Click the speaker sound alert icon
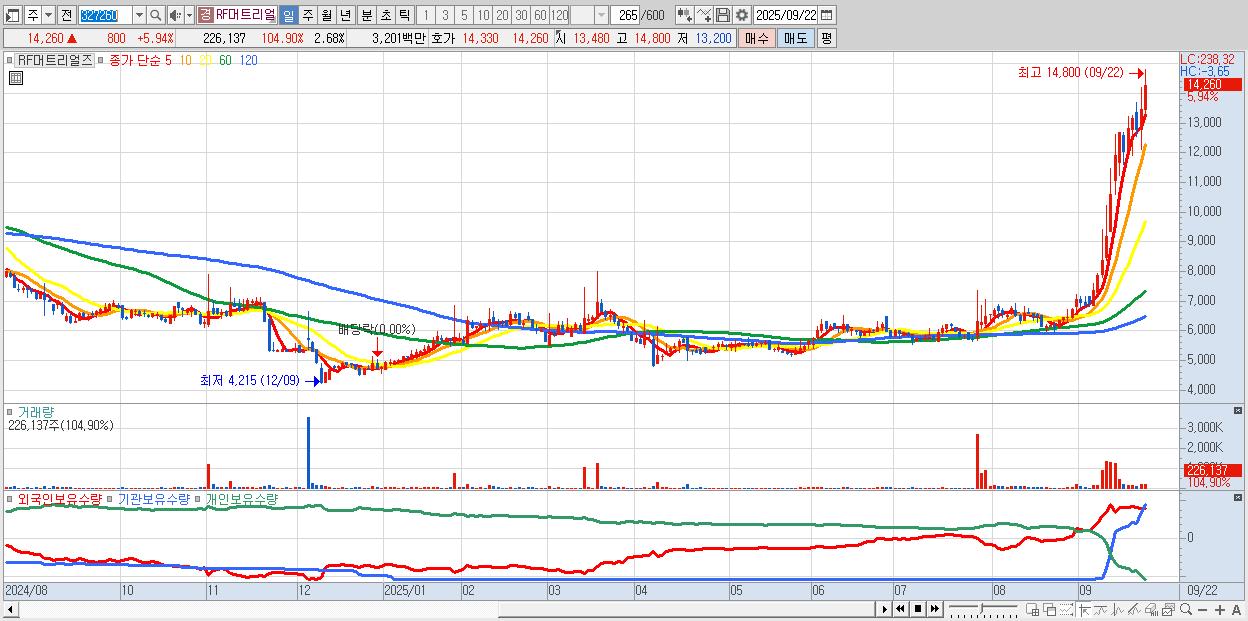The width and height of the screenshot is (1248, 621). pos(175,15)
